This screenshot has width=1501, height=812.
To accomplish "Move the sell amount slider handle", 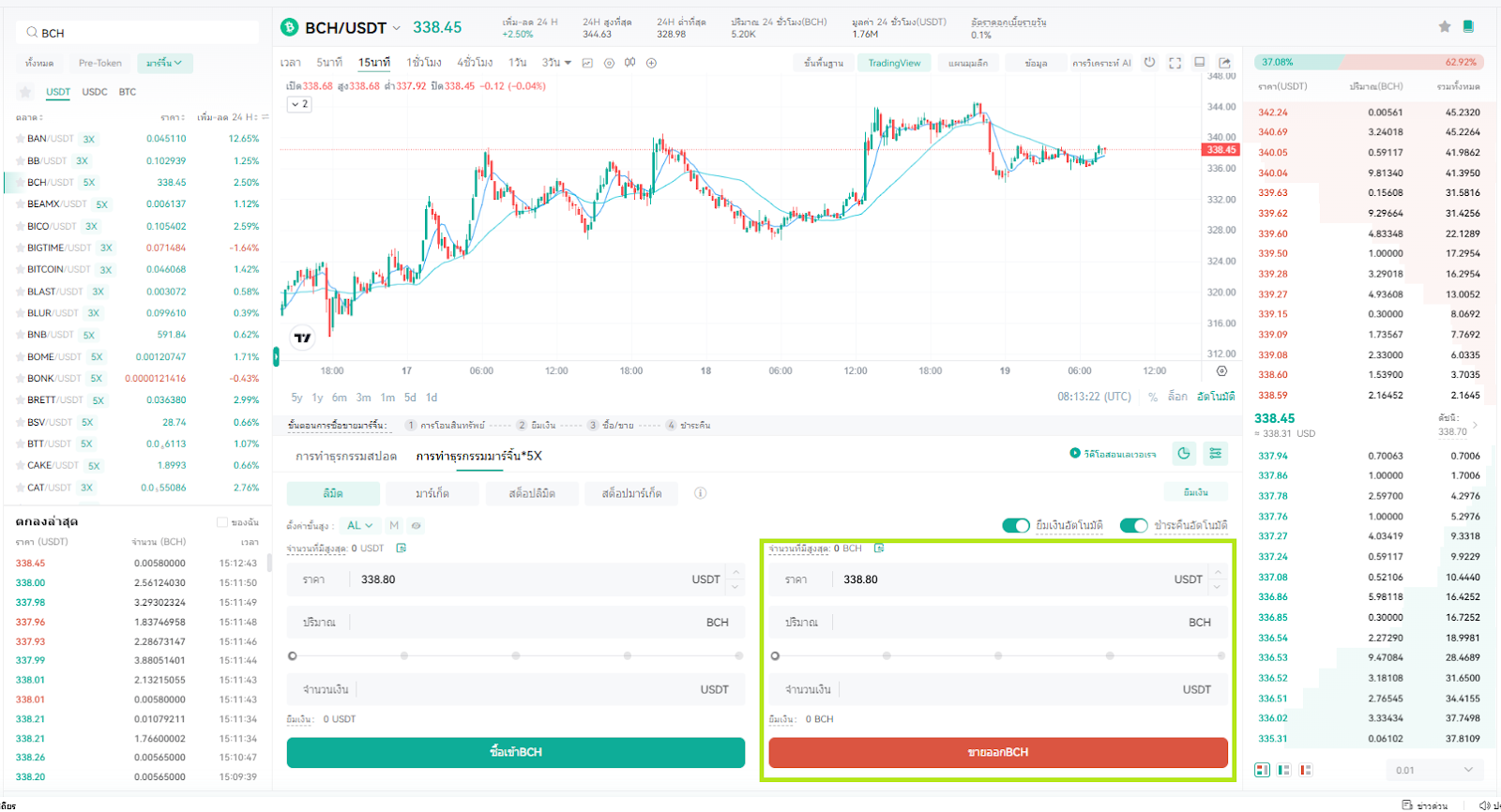I will (x=775, y=656).
